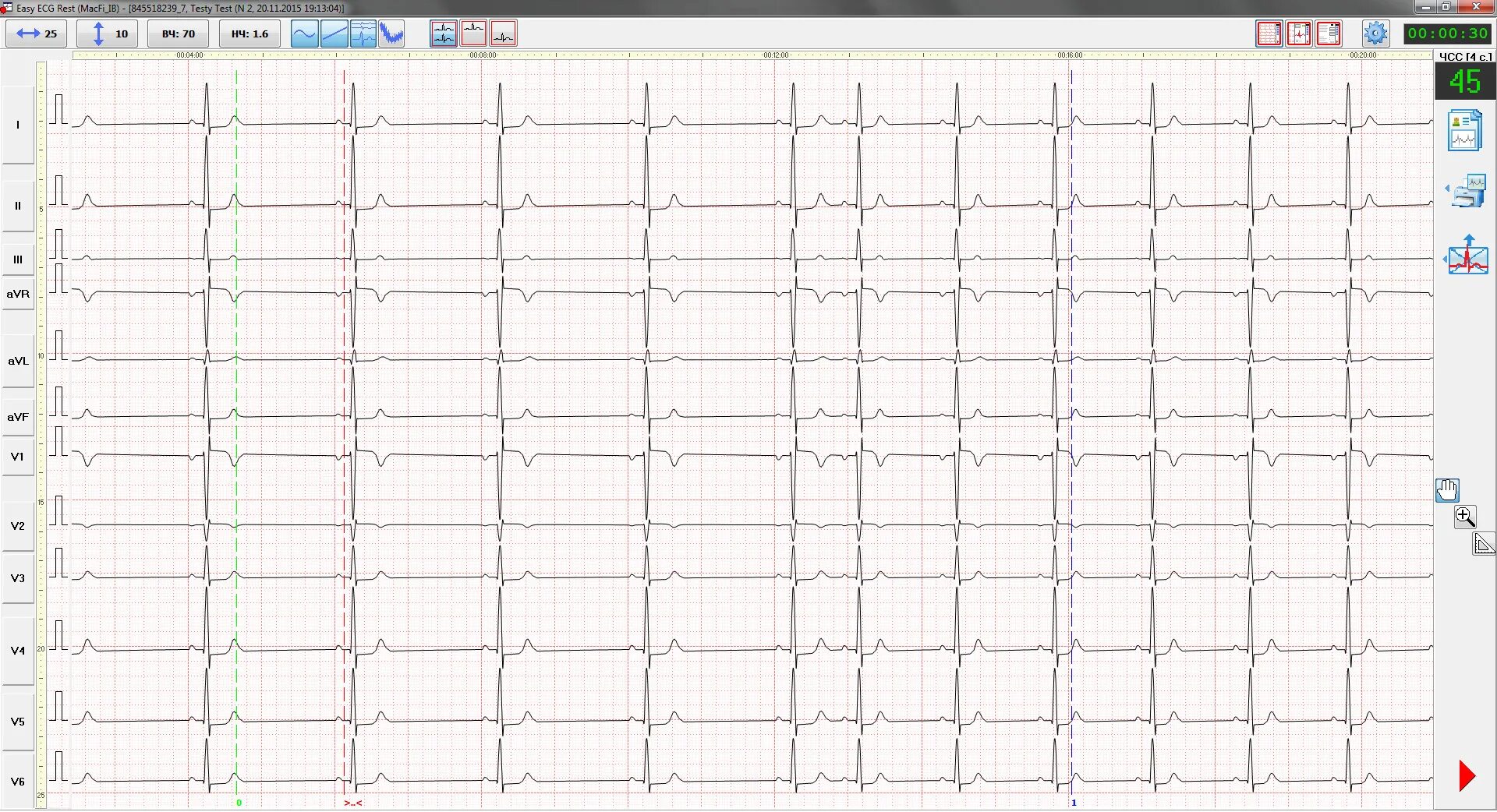Change the paper speed setting (25)
This screenshot has width=1497, height=812.
click(x=37, y=34)
